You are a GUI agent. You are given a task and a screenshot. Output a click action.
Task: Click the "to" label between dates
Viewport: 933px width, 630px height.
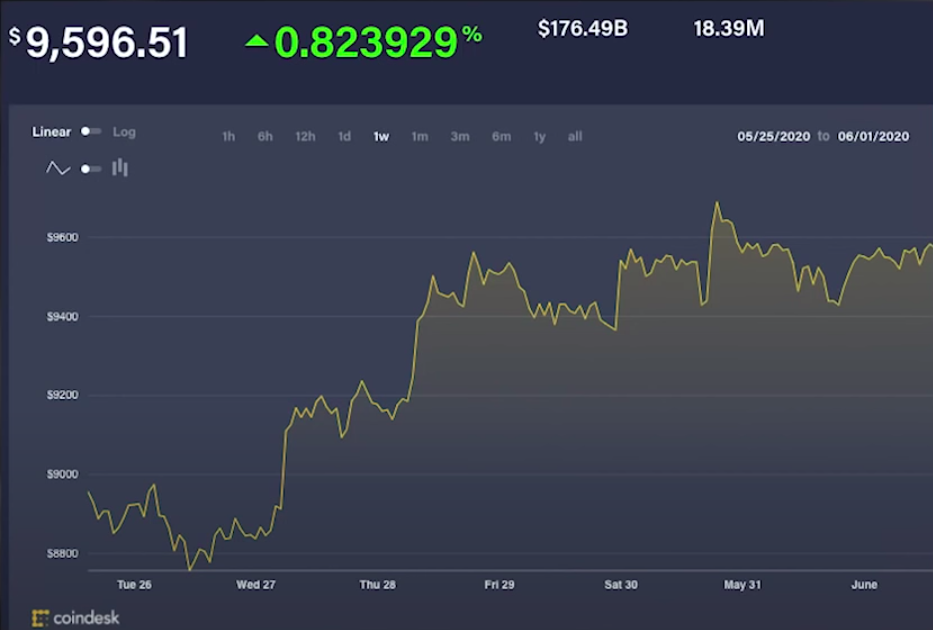pos(824,136)
